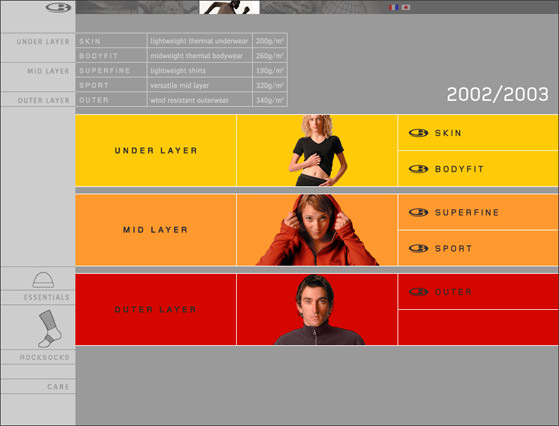Click the runner image in the top banner
Image resolution: width=559 pixels, height=426 pixels.
(229, 7)
